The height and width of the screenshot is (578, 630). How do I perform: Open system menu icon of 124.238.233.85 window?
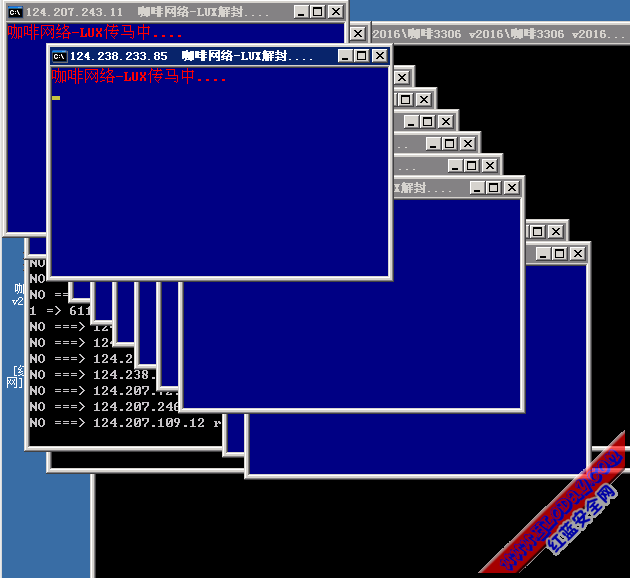click(x=60, y=57)
